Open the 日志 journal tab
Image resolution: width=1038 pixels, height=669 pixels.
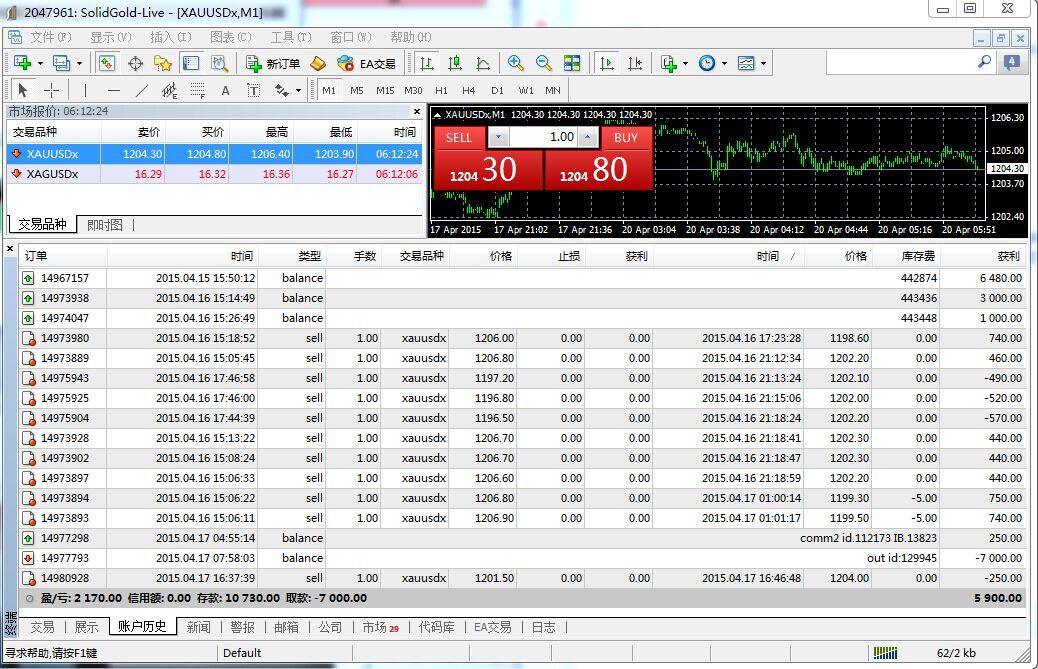(x=543, y=627)
